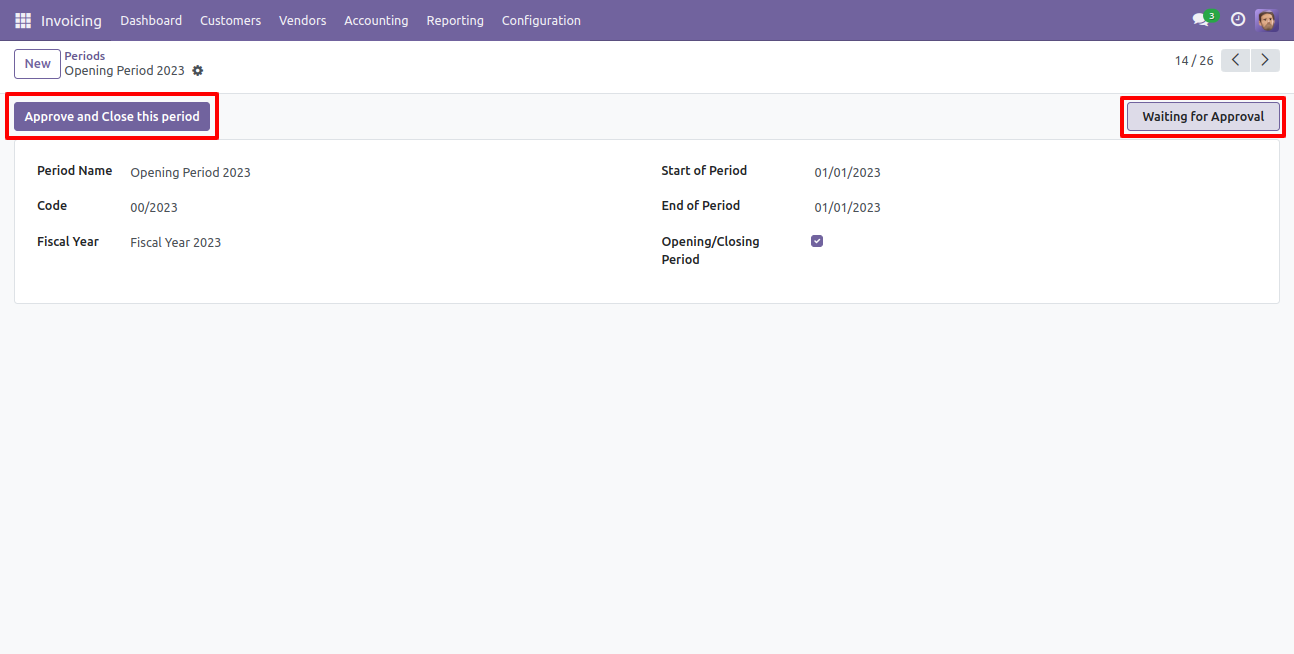Image resolution: width=1294 pixels, height=654 pixels.
Task: Open the activities clock icon
Action: point(1238,20)
